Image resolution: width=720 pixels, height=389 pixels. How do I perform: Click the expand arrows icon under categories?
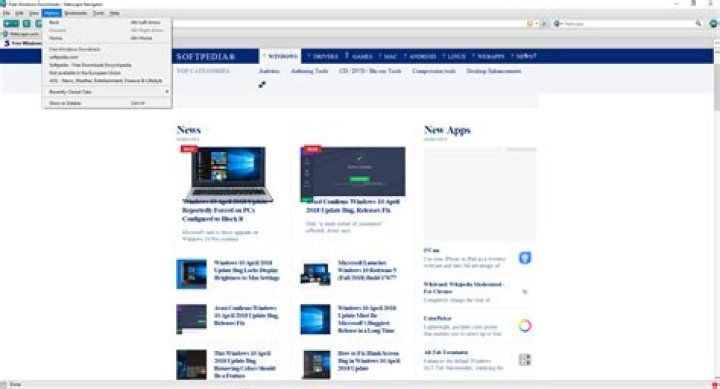pos(262,85)
